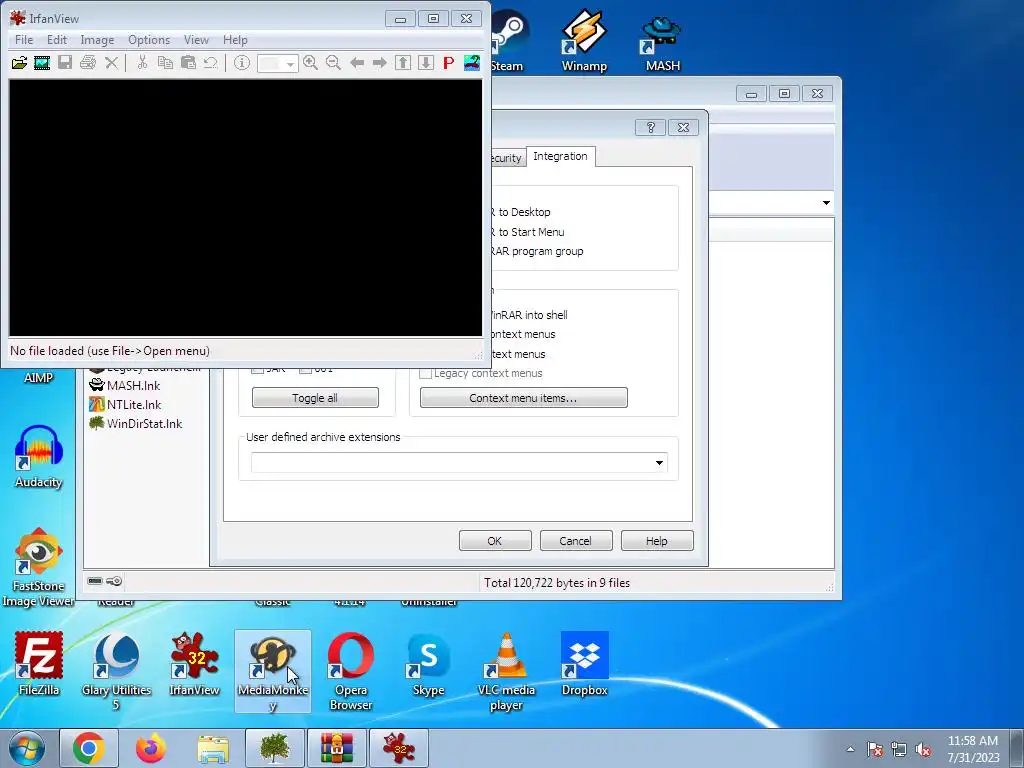The height and width of the screenshot is (768, 1024).
Task: Click the Opera Browser desktop icon
Action: pyautogui.click(x=351, y=671)
